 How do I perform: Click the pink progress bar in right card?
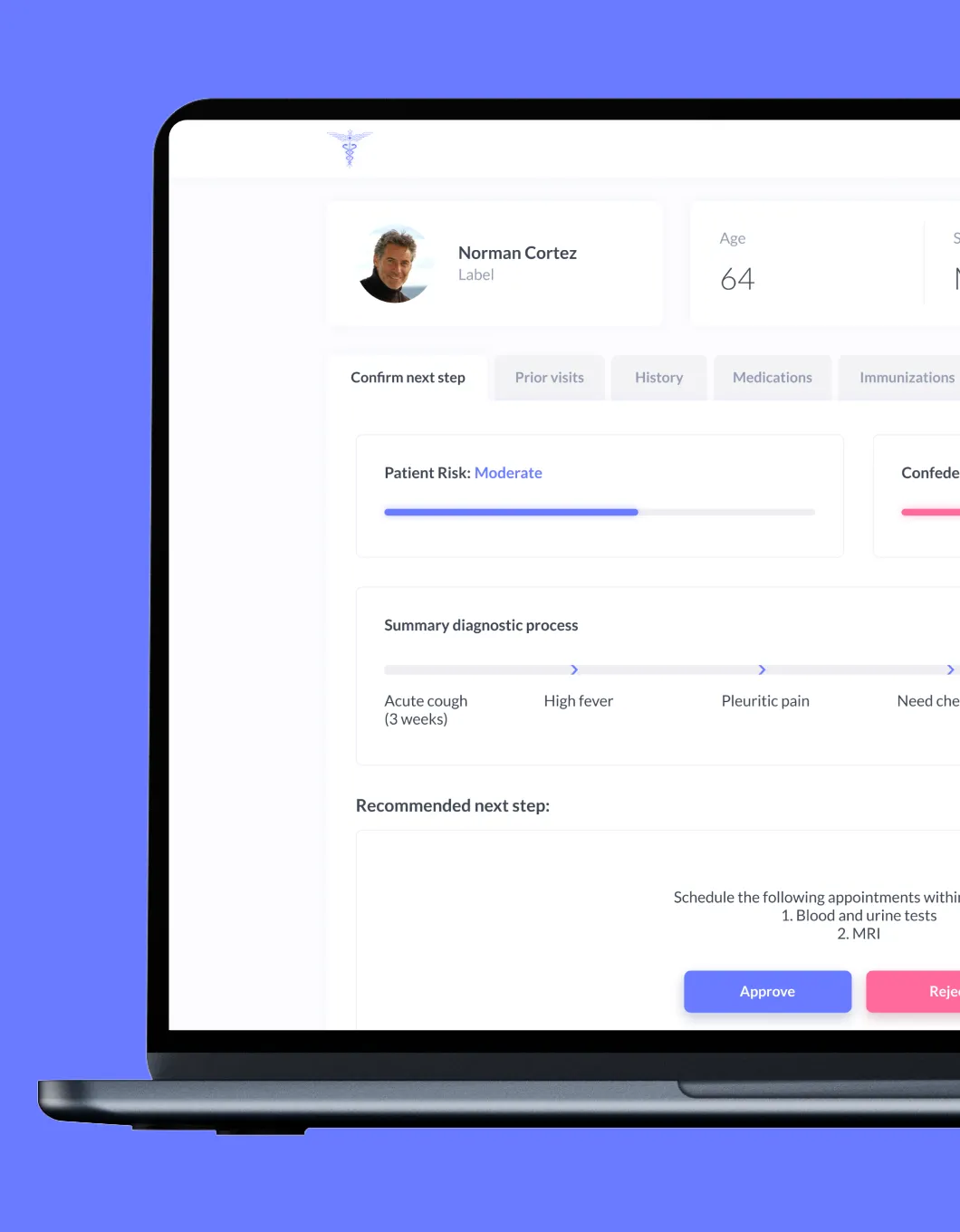(930, 512)
